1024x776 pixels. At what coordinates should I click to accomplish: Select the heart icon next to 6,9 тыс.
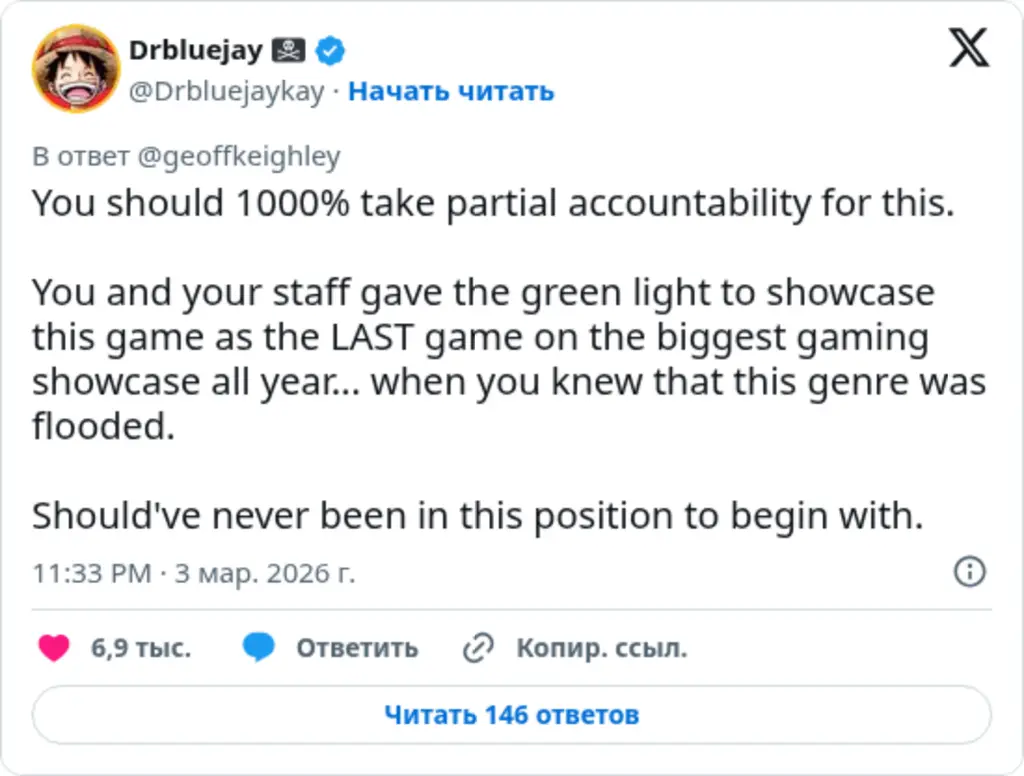53,648
